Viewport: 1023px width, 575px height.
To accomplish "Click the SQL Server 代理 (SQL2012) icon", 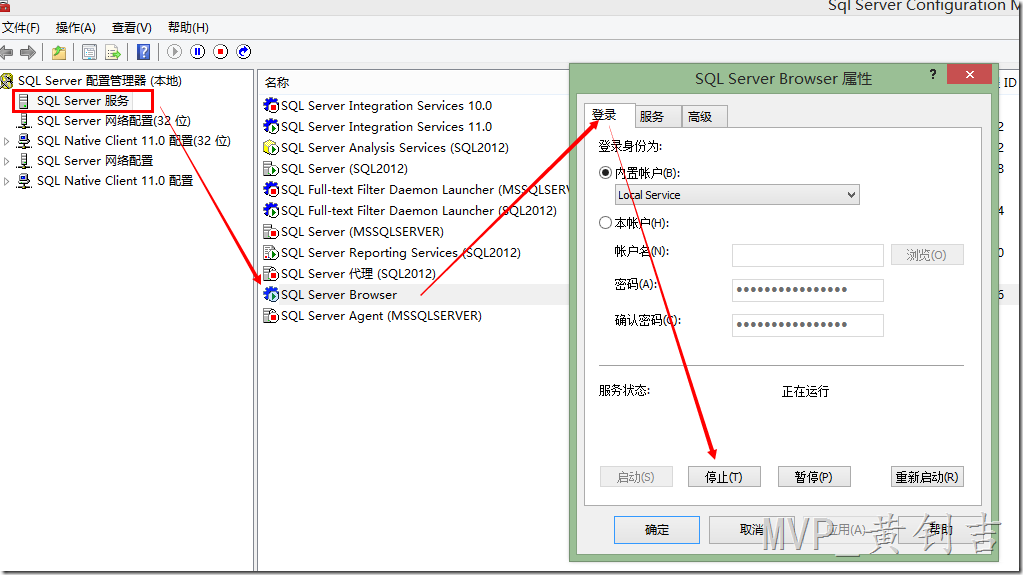I will pyautogui.click(x=271, y=273).
